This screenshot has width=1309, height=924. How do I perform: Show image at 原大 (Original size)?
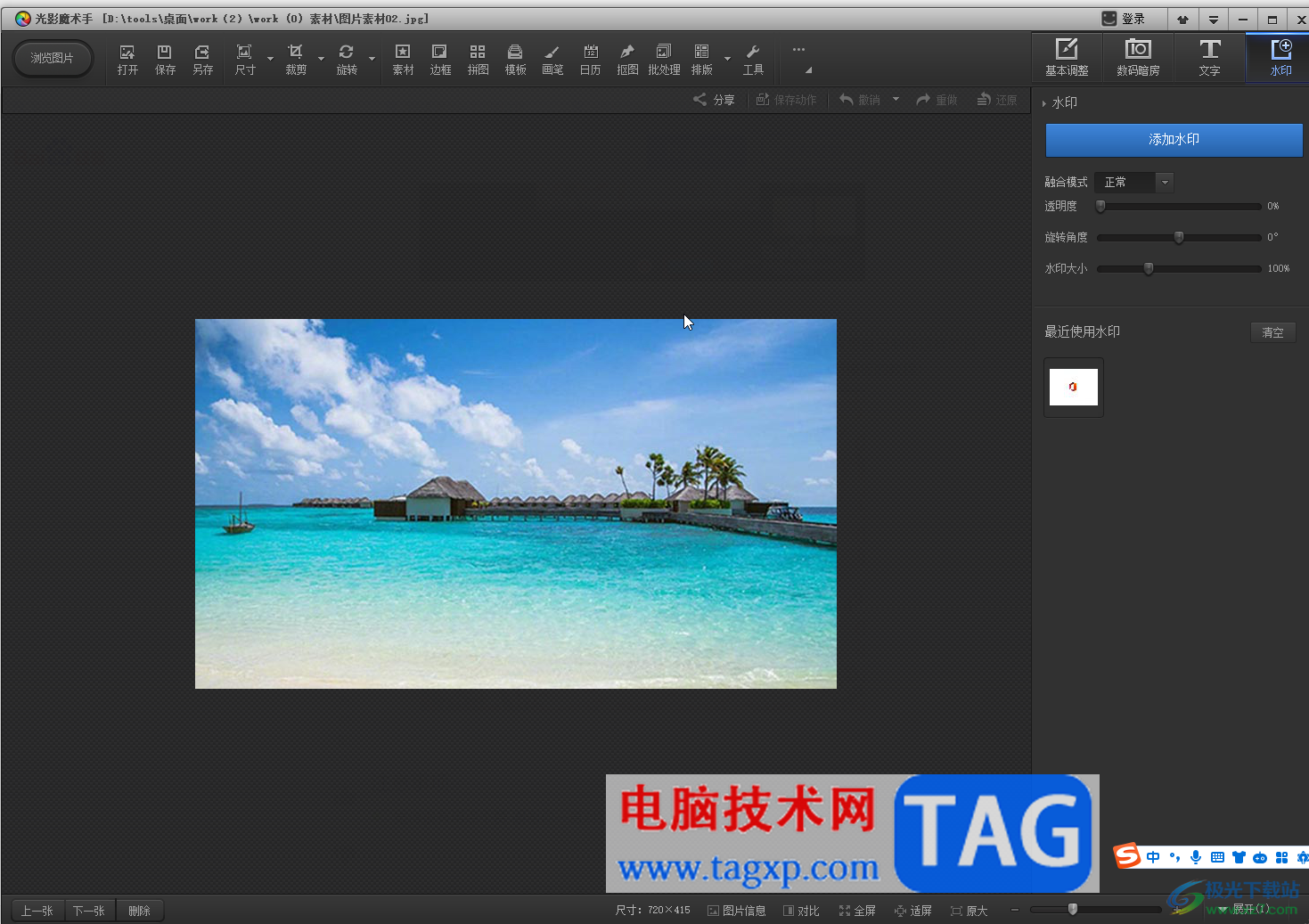(x=969, y=911)
